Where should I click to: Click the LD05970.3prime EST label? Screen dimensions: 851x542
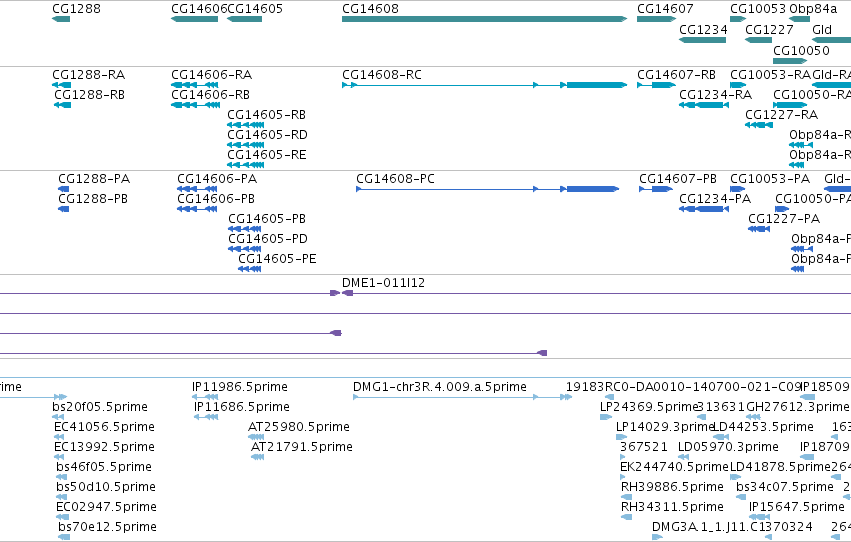pos(728,447)
